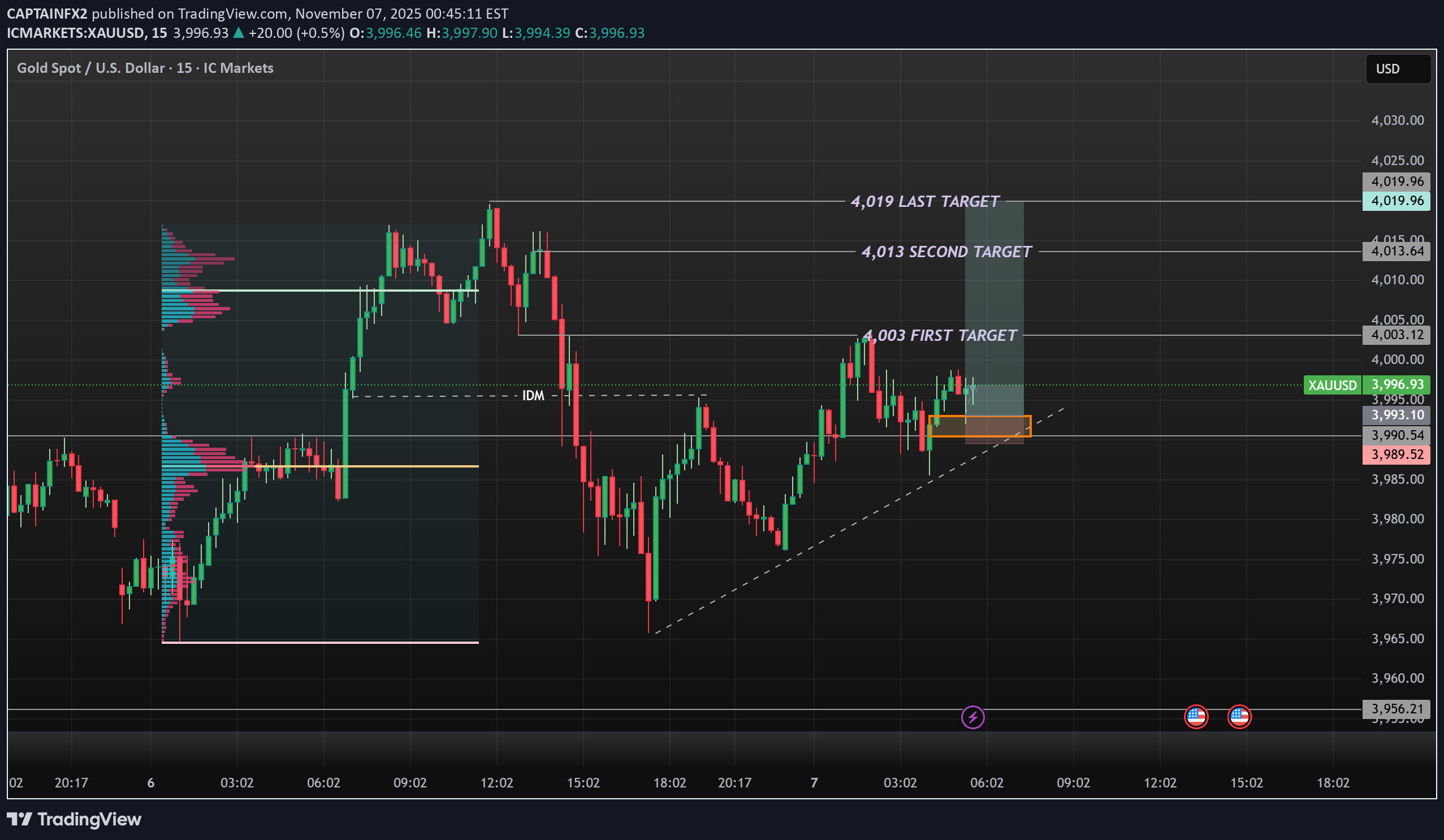The image size is (1444, 840).
Task: Select the IDM dashed line label
Action: click(x=533, y=395)
